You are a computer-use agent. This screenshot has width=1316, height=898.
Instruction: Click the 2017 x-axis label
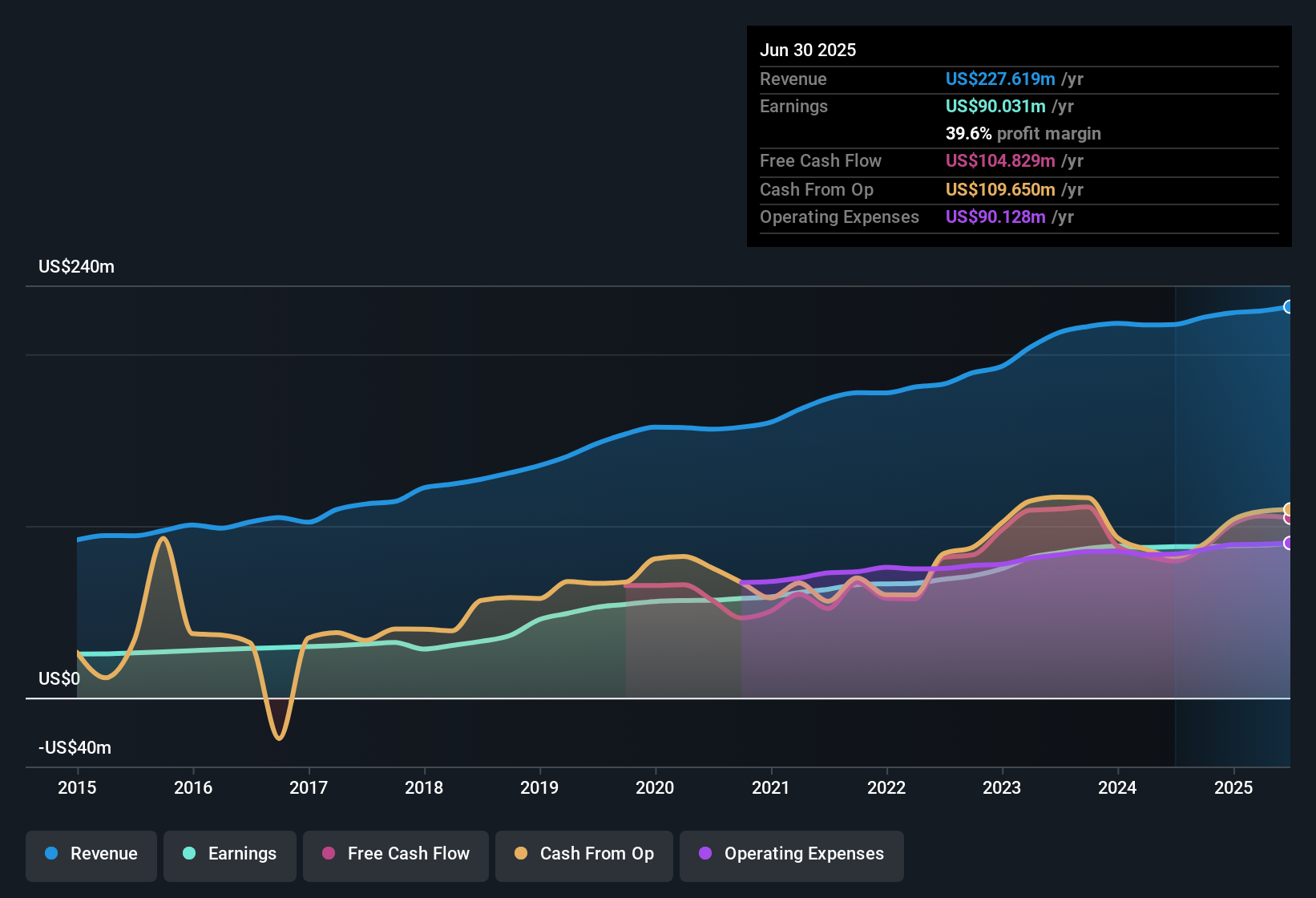[x=309, y=787]
